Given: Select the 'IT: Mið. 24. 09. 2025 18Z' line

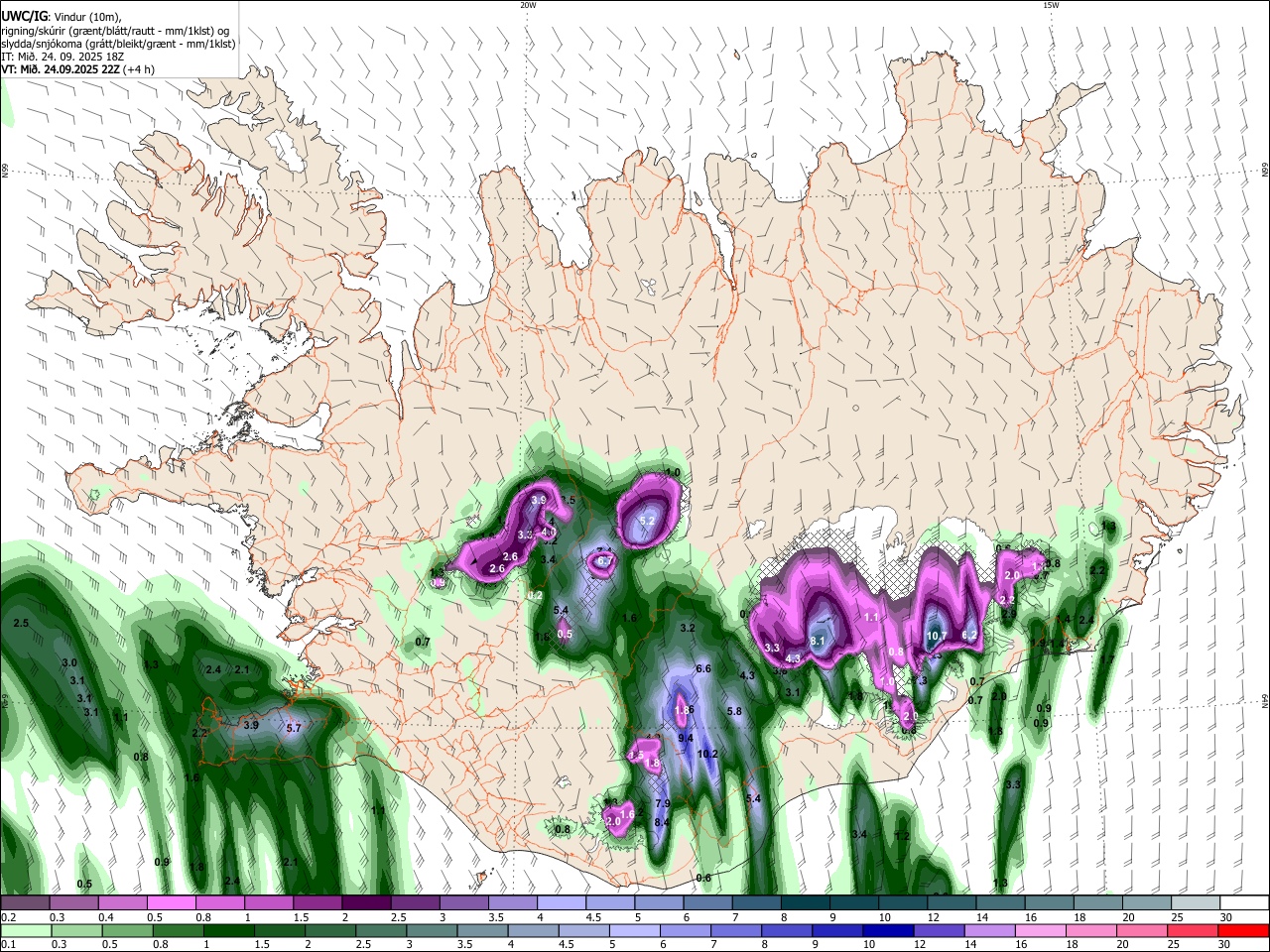Looking at the screenshot, I should coord(63,57).
